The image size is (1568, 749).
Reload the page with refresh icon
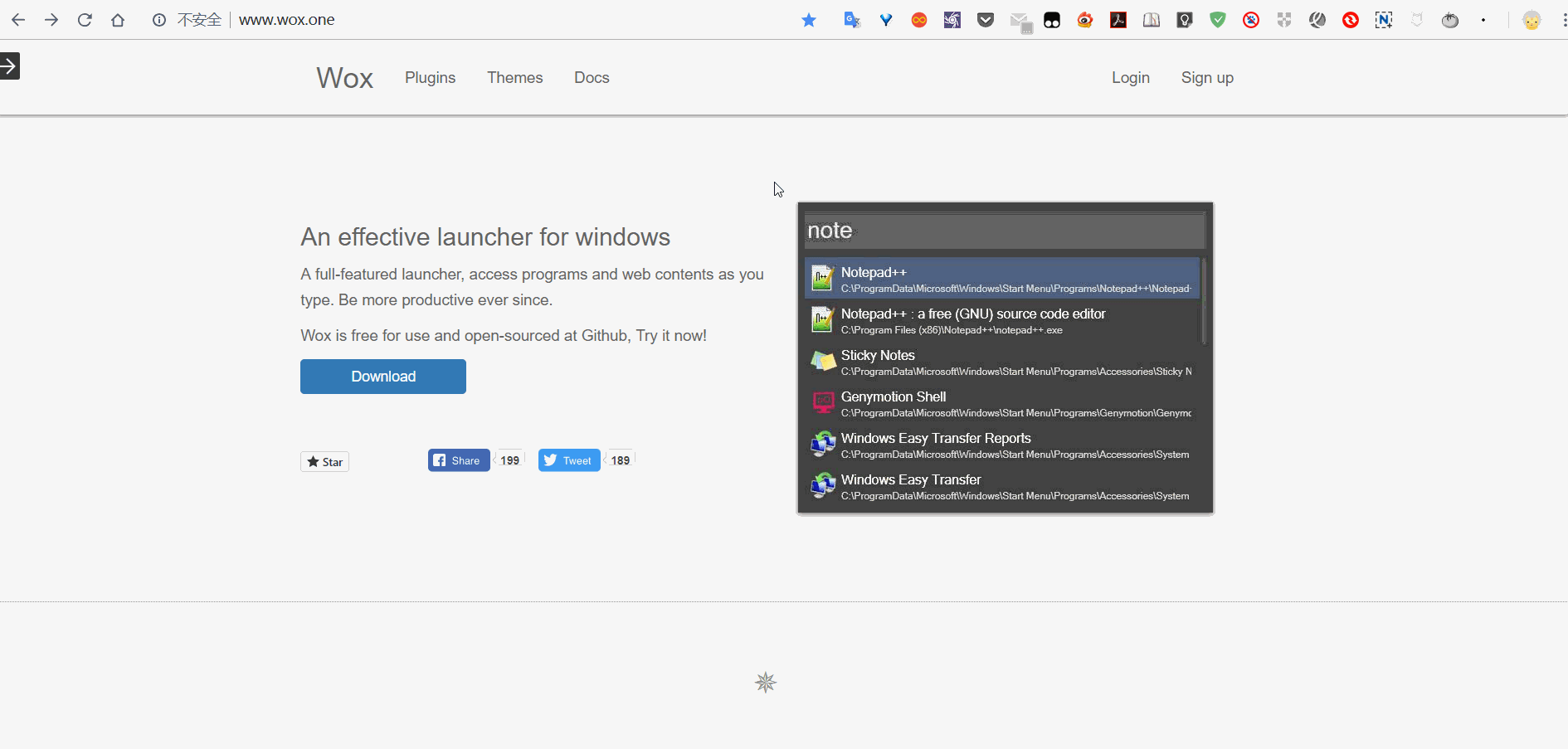pos(85,20)
